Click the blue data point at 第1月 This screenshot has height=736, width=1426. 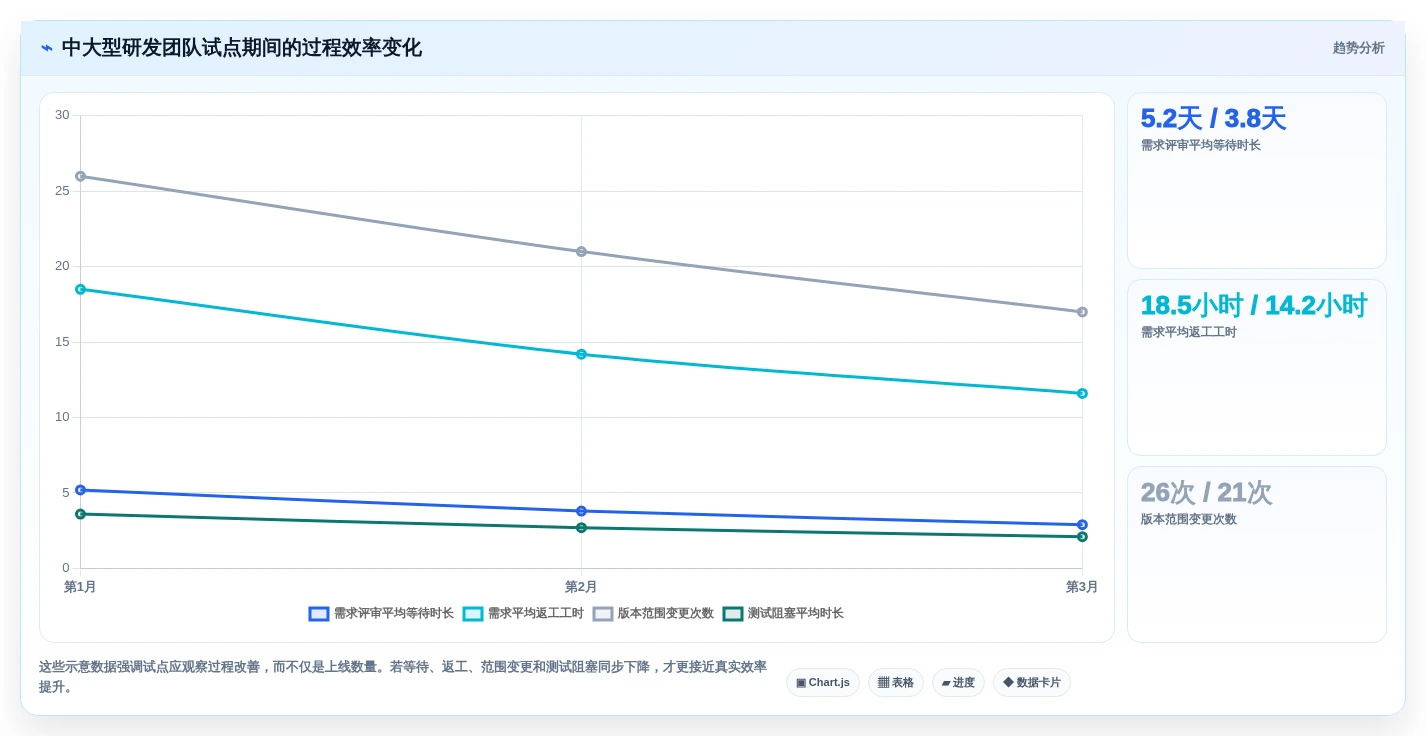[x=80, y=490]
